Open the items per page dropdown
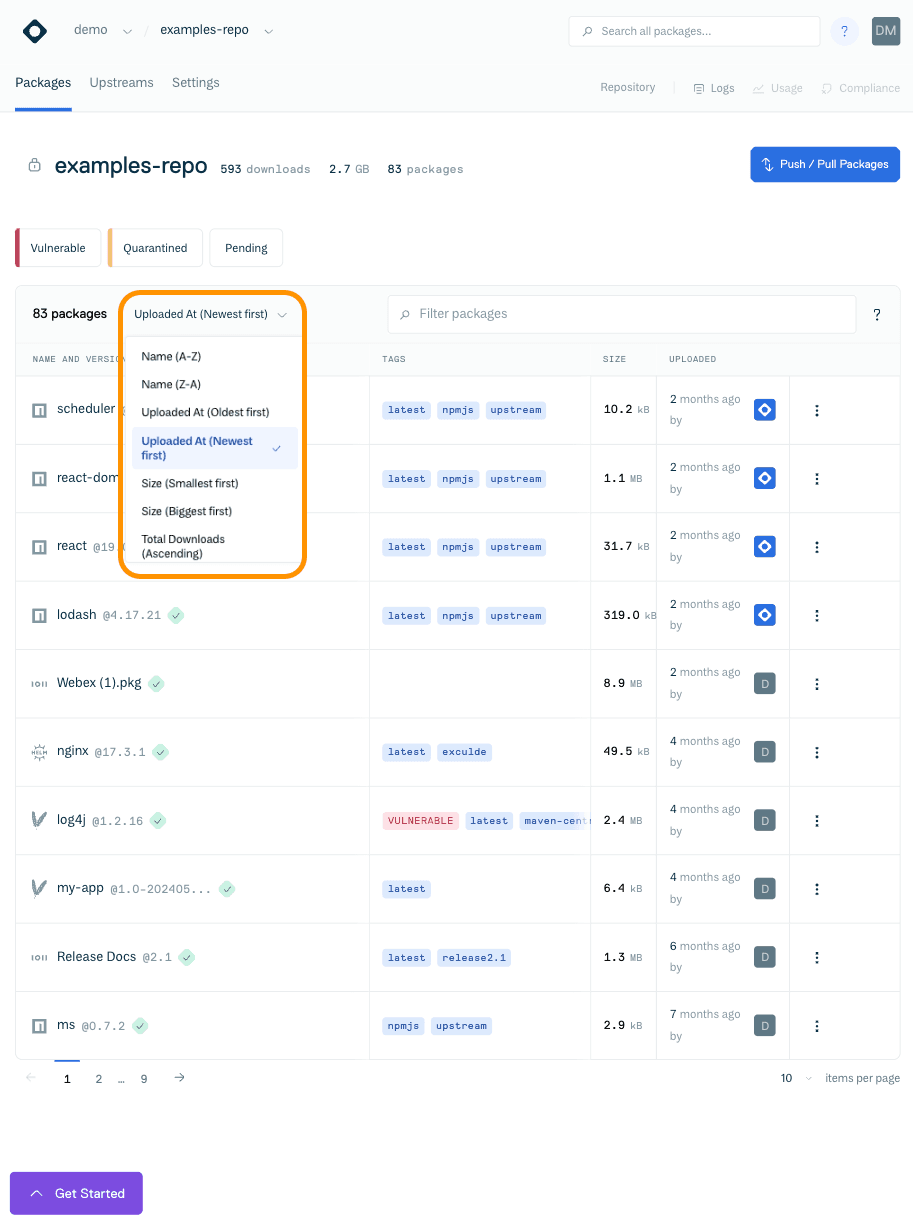 (797, 1078)
